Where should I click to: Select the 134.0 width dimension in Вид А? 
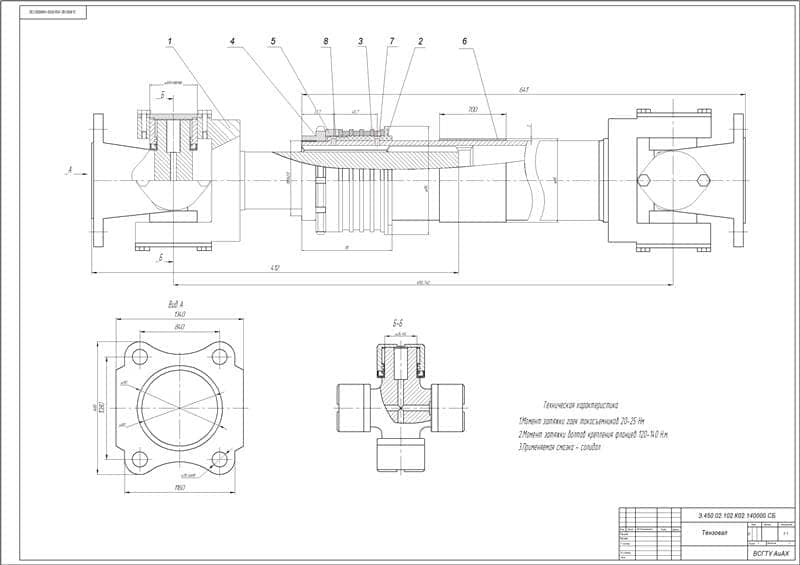click(x=180, y=314)
